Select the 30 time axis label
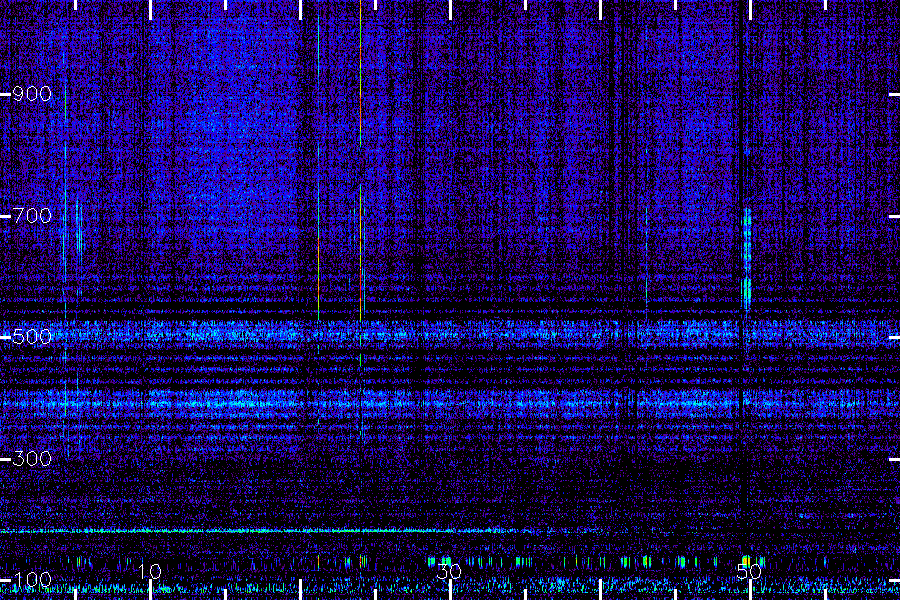Image resolution: width=900 pixels, height=600 pixels. pyautogui.click(x=449, y=571)
